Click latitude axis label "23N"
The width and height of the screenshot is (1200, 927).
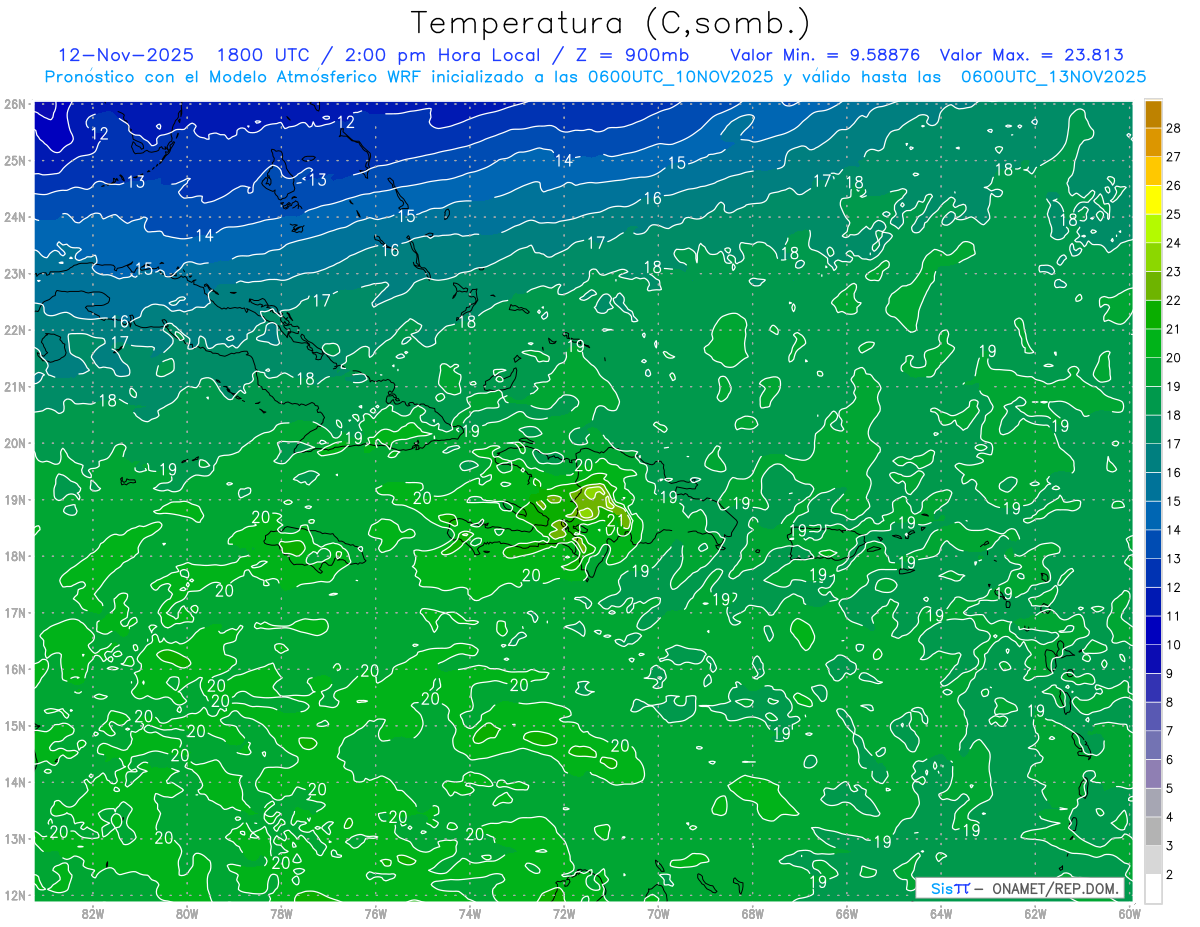tap(15, 274)
